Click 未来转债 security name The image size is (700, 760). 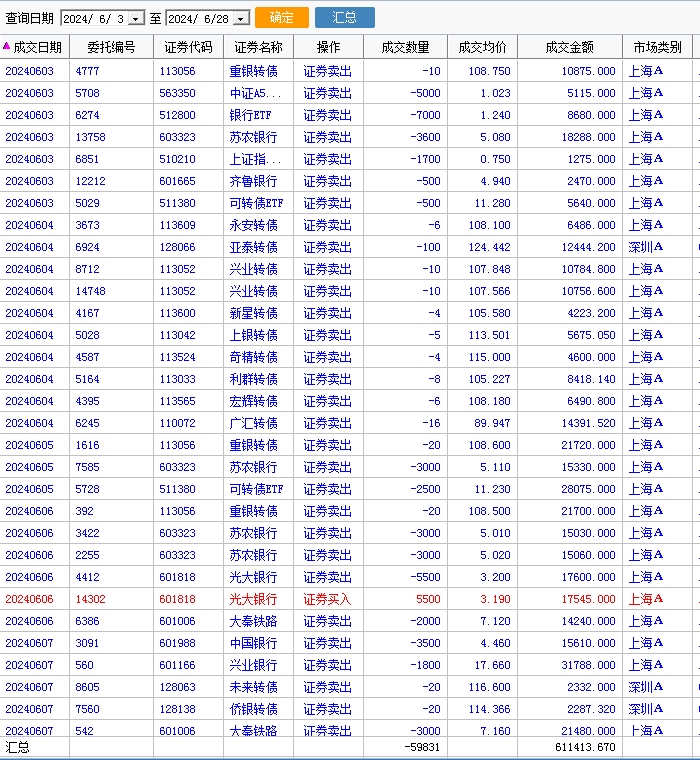pos(253,687)
